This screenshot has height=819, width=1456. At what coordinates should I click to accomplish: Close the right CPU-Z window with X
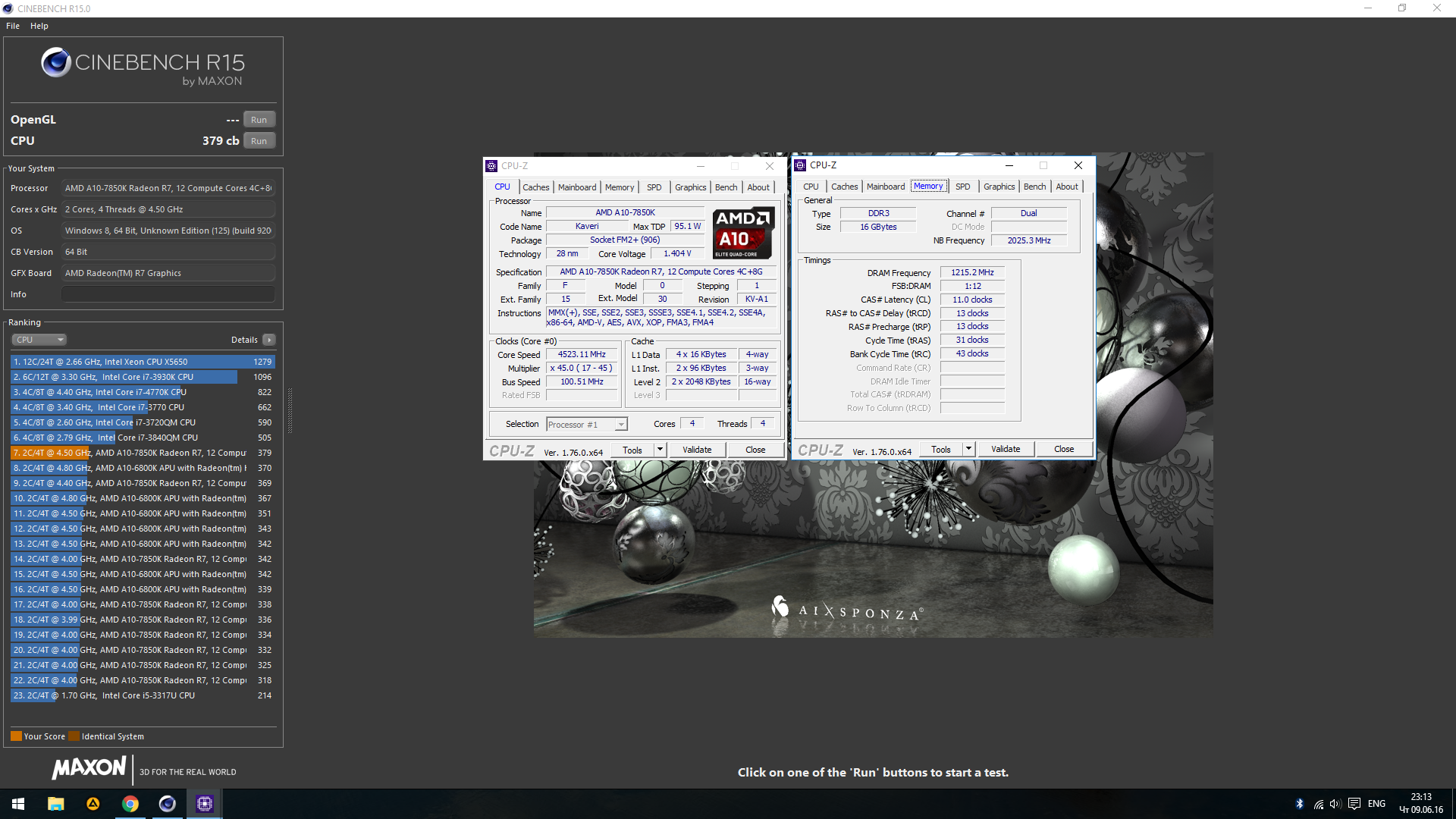click(x=1078, y=165)
